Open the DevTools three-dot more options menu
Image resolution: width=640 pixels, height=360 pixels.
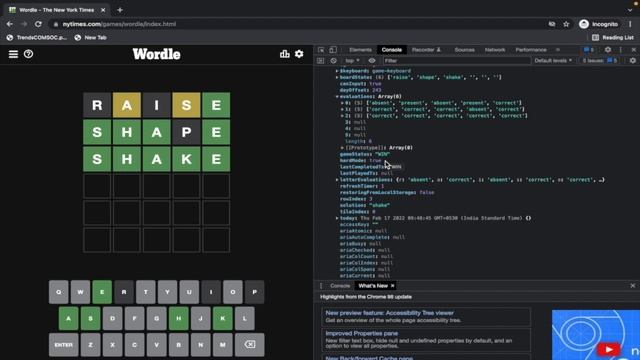621,50
